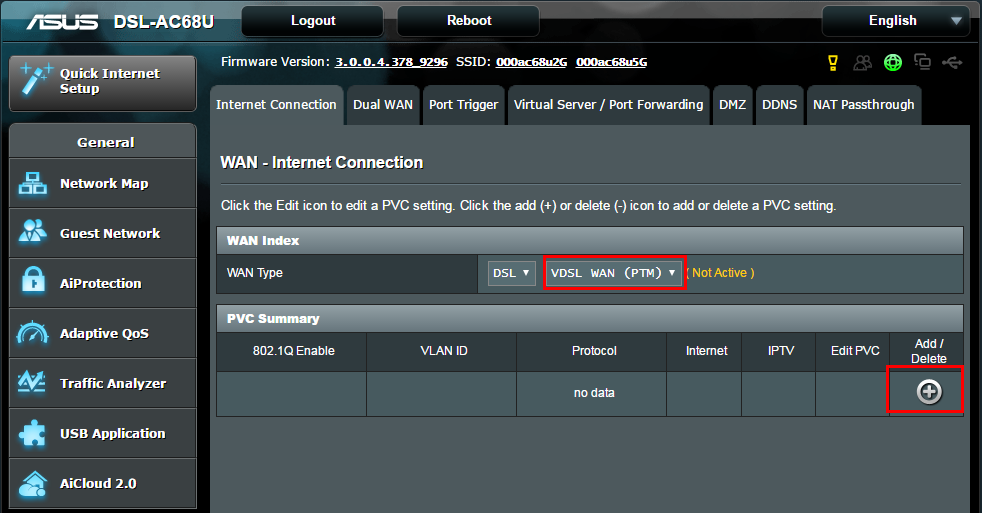Add a new PVC with the plus icon
982x513 pixels.
point(929,392)
